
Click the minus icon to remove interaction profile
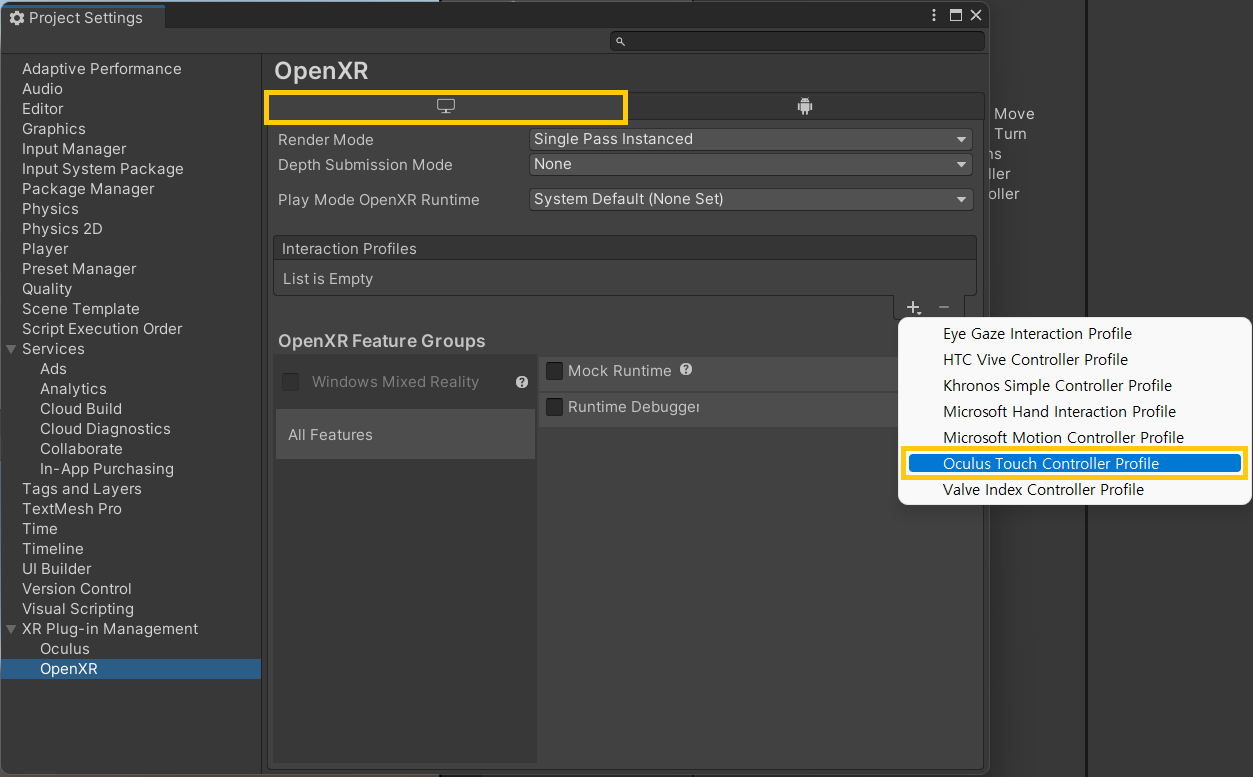(943, 307)
